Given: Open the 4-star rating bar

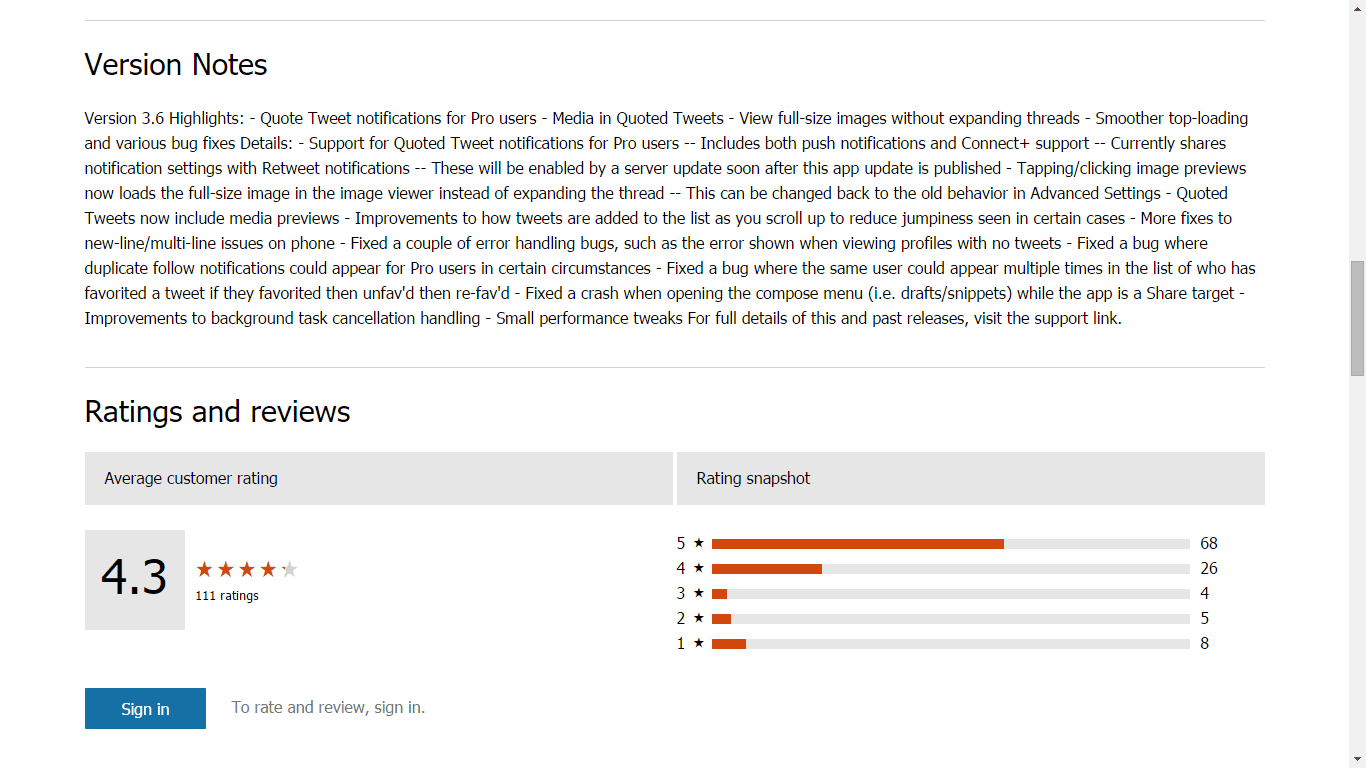Looking at the screenshot, I should [x=951, y=569].
